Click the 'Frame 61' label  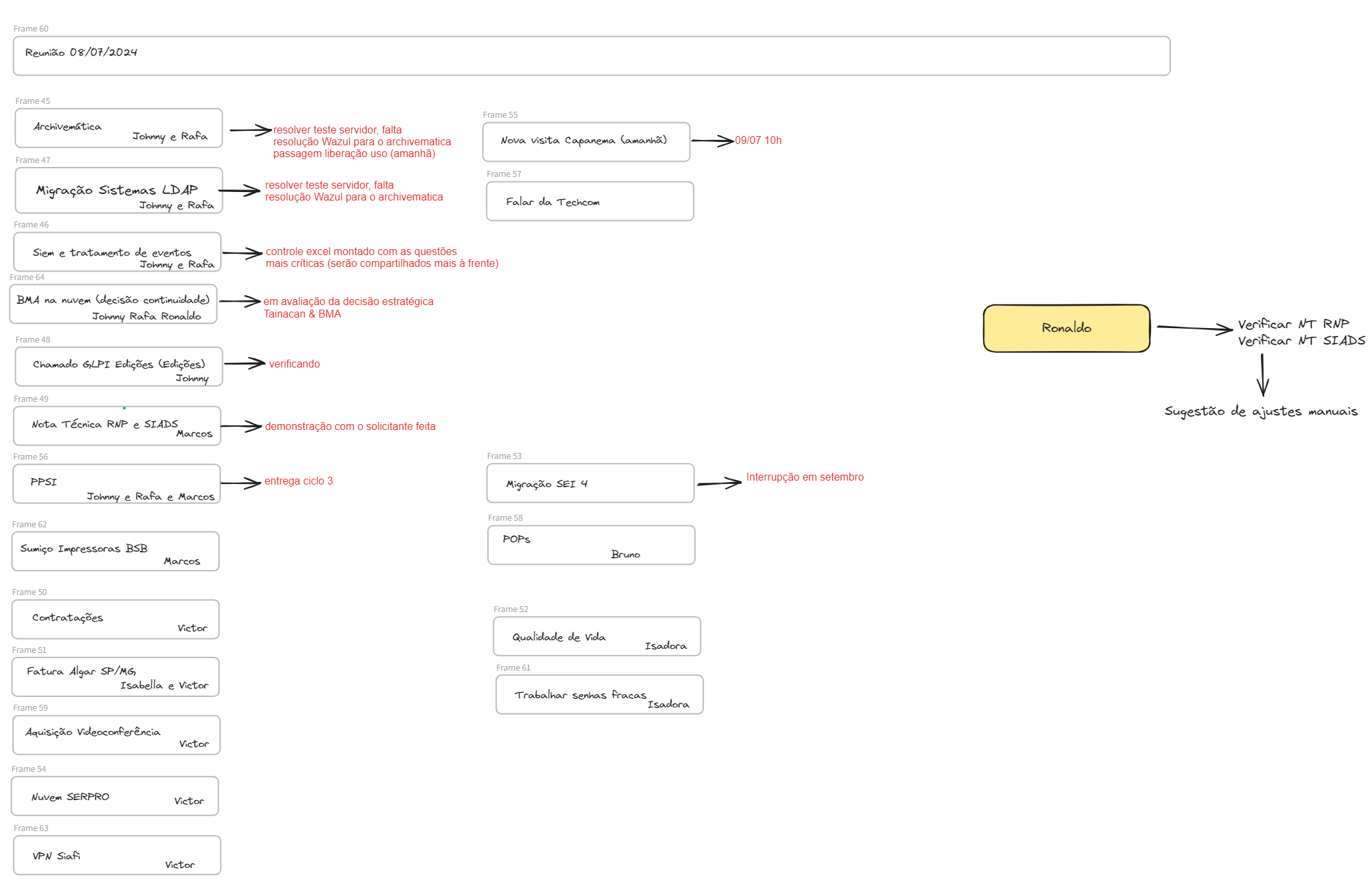pyautogui.click(x=513, y=668)
